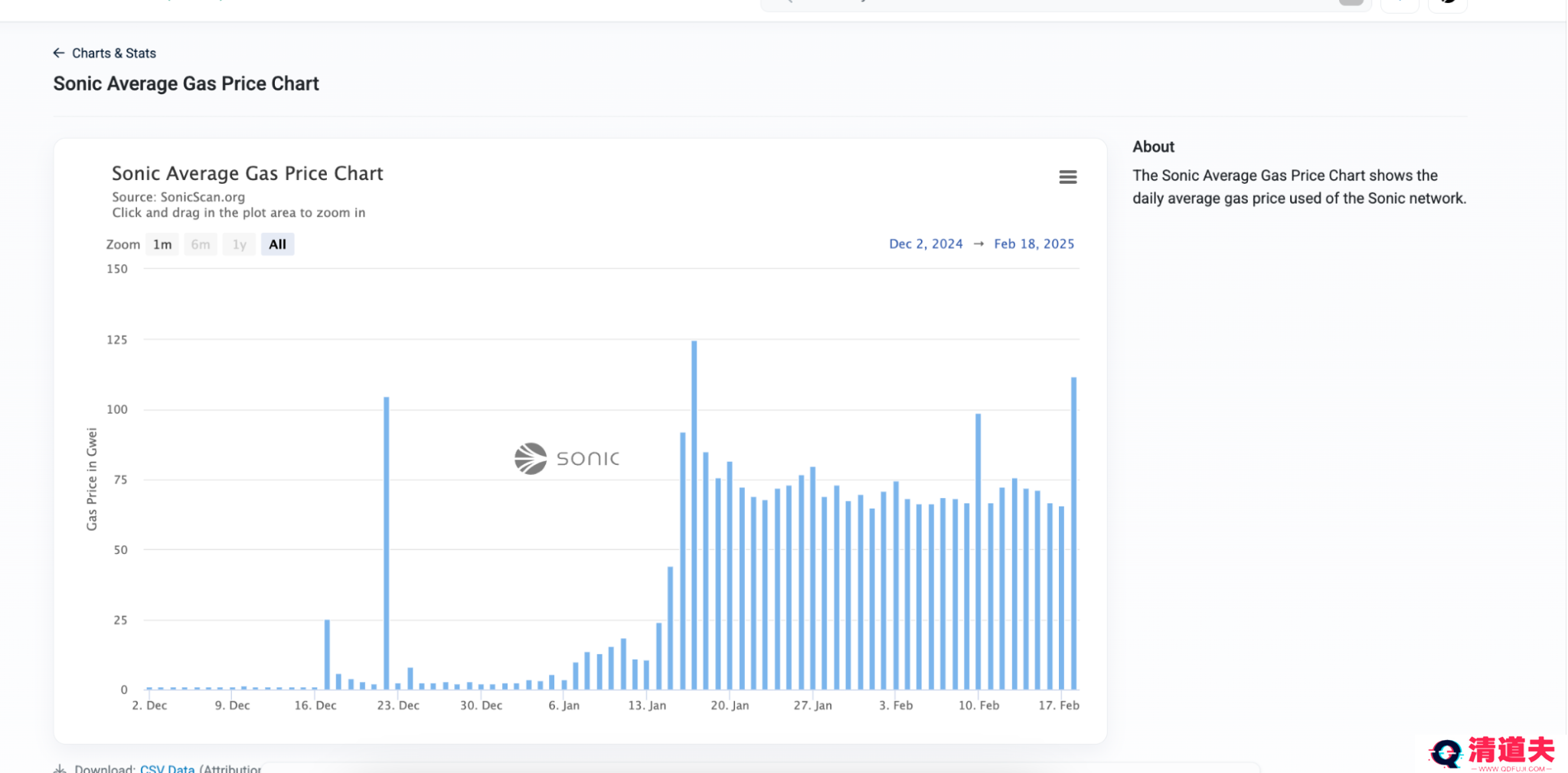Screen dimensions: 1568x773
Task: Focus the search bar at page top
Action: tap(1066, 4)
